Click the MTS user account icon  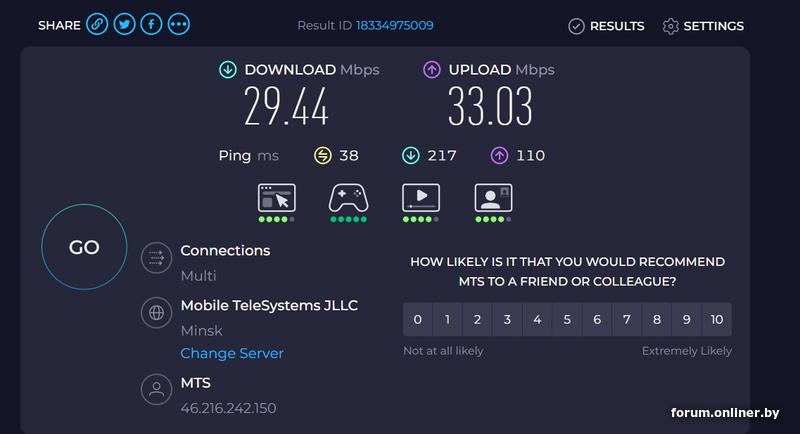point(156,389)
